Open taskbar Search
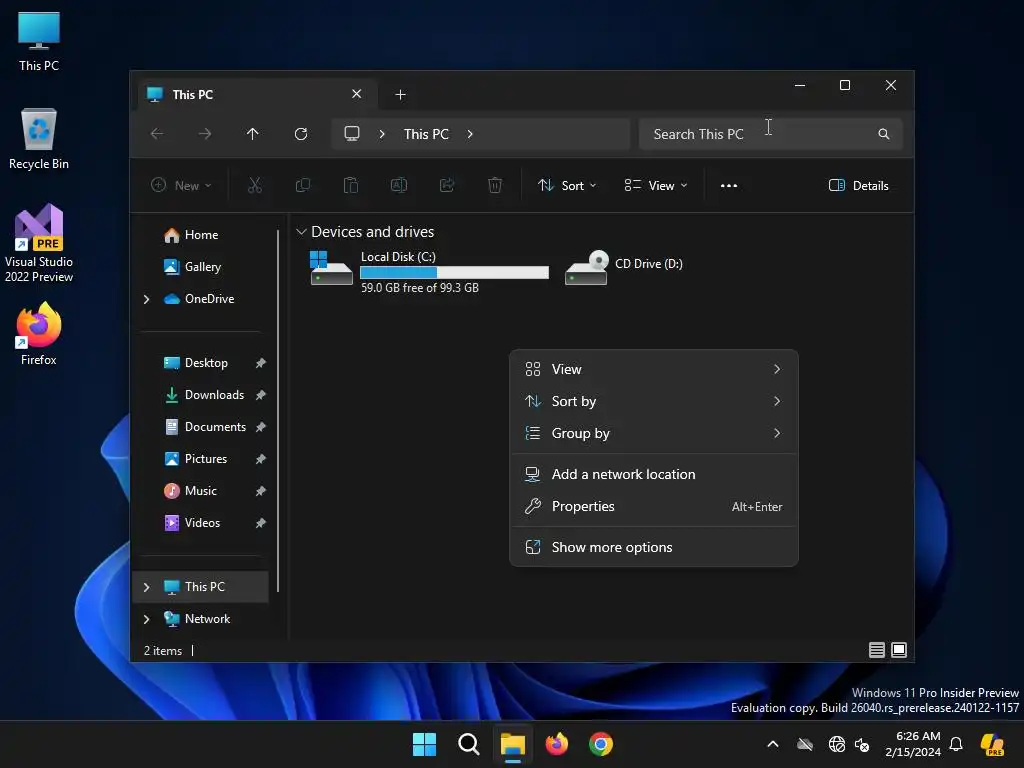This screenshot has height=768, width=1024. tap(468, 744)
